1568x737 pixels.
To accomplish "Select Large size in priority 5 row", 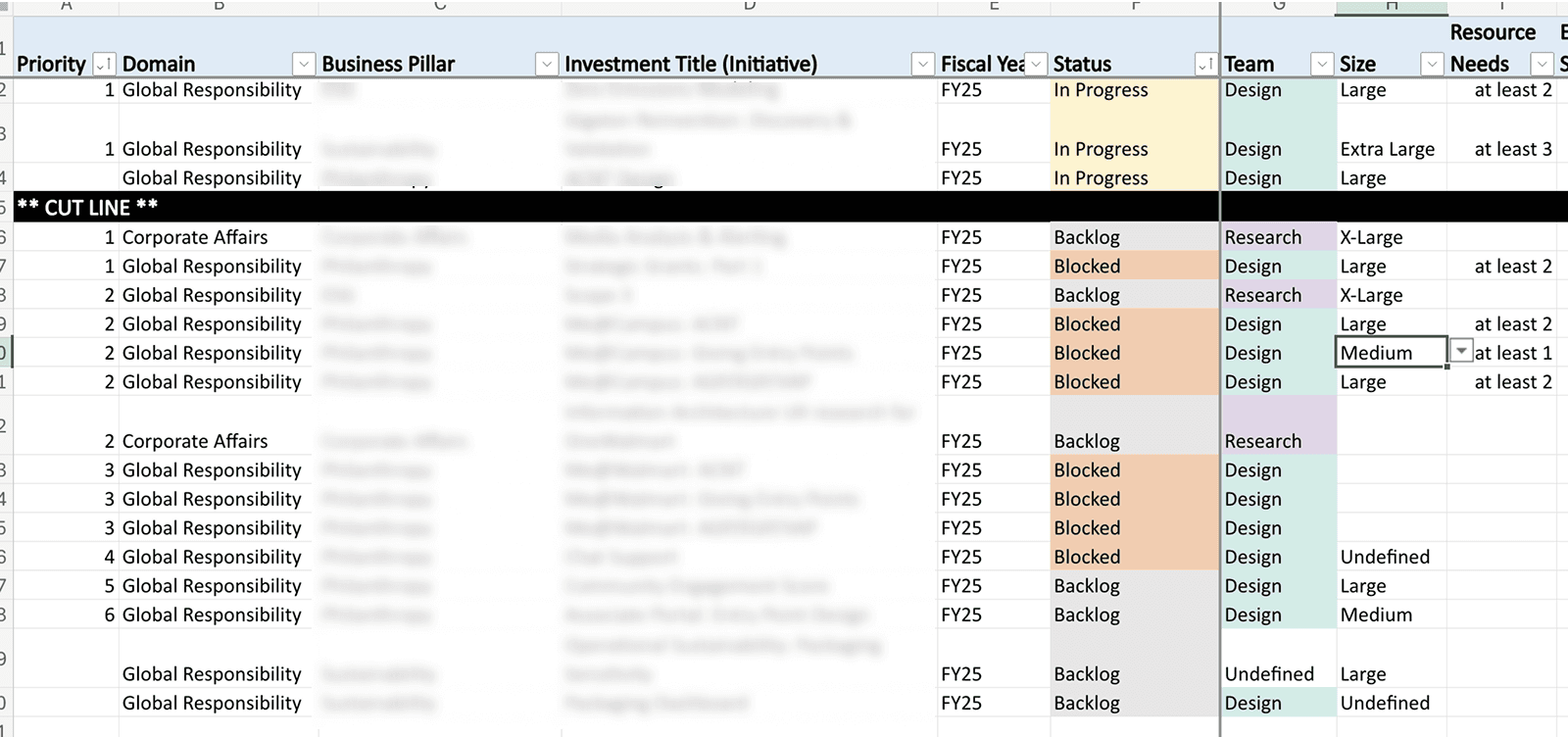I will (1392, 586).
